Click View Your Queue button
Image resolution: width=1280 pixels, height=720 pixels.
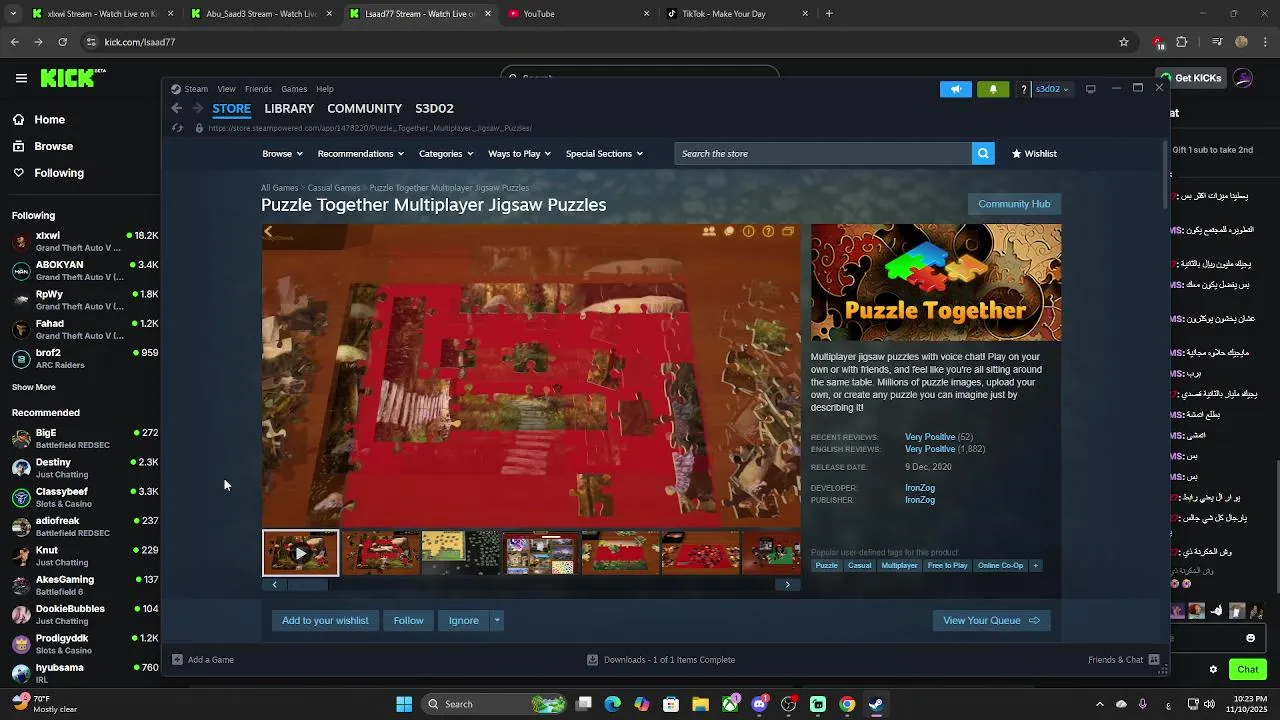(991, 620)
